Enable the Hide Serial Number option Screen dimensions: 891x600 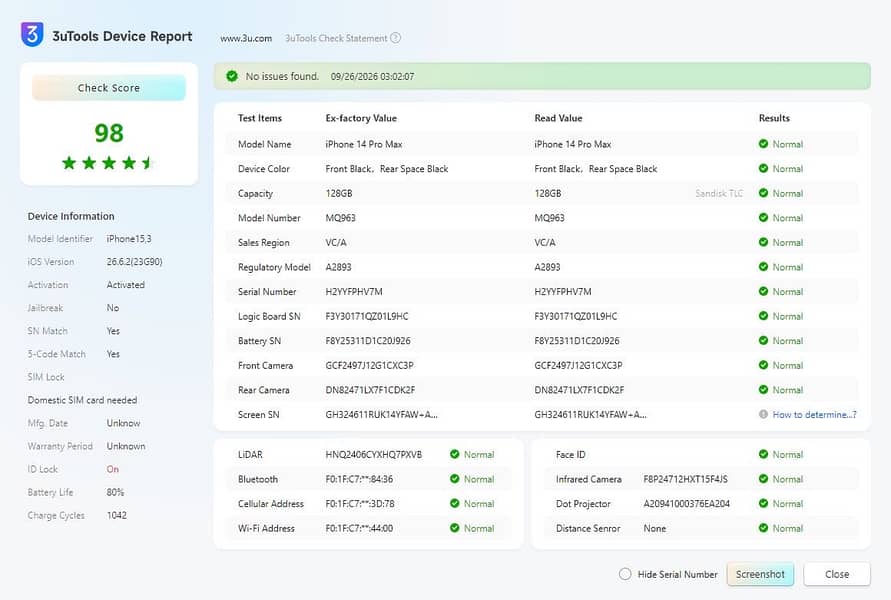pyautogui.click(x=625, y=574)
